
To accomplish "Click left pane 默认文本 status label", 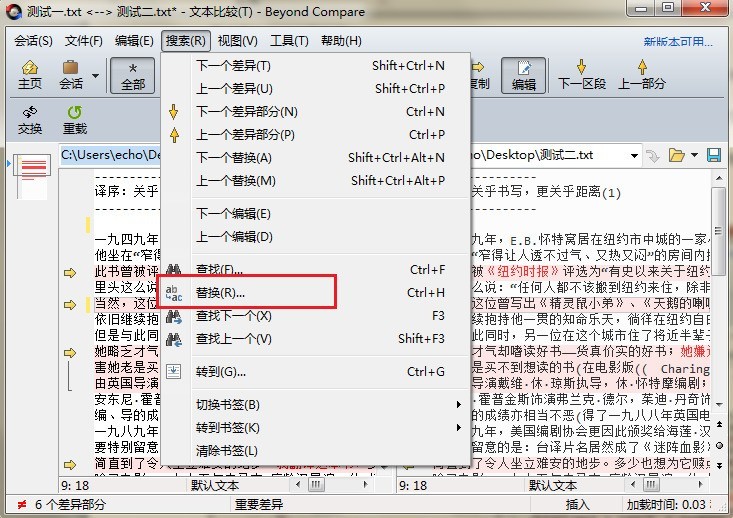I will coord(215,486).
